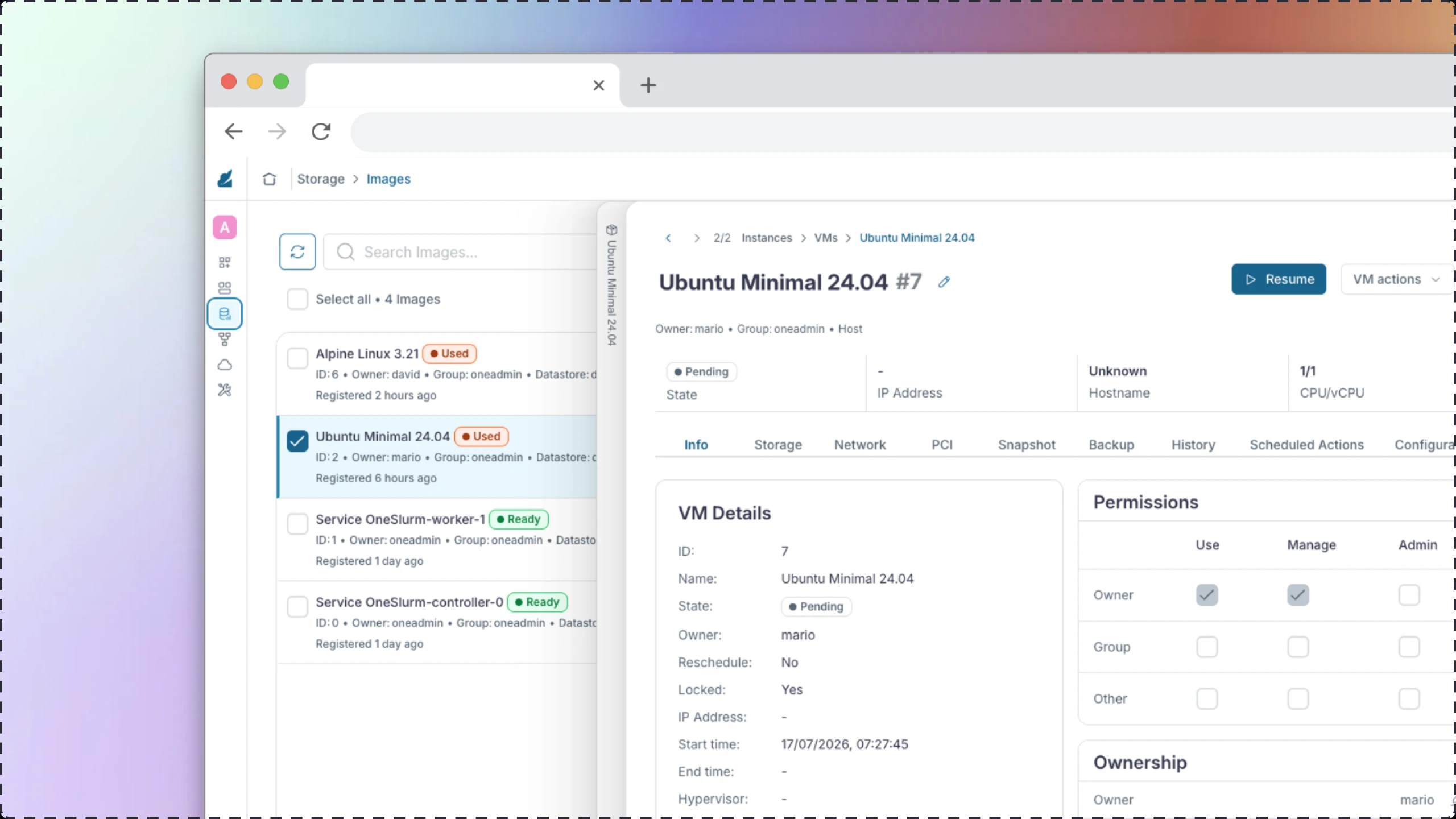Click the Images breadcrumb link
The image size is (1456, 819).
(x=388, y=179)
